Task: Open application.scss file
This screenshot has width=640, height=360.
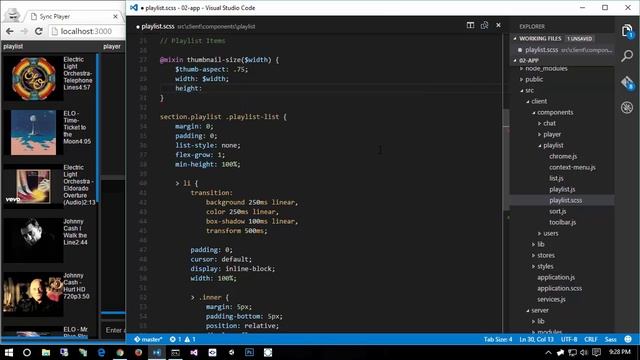Action: [560, 289]
